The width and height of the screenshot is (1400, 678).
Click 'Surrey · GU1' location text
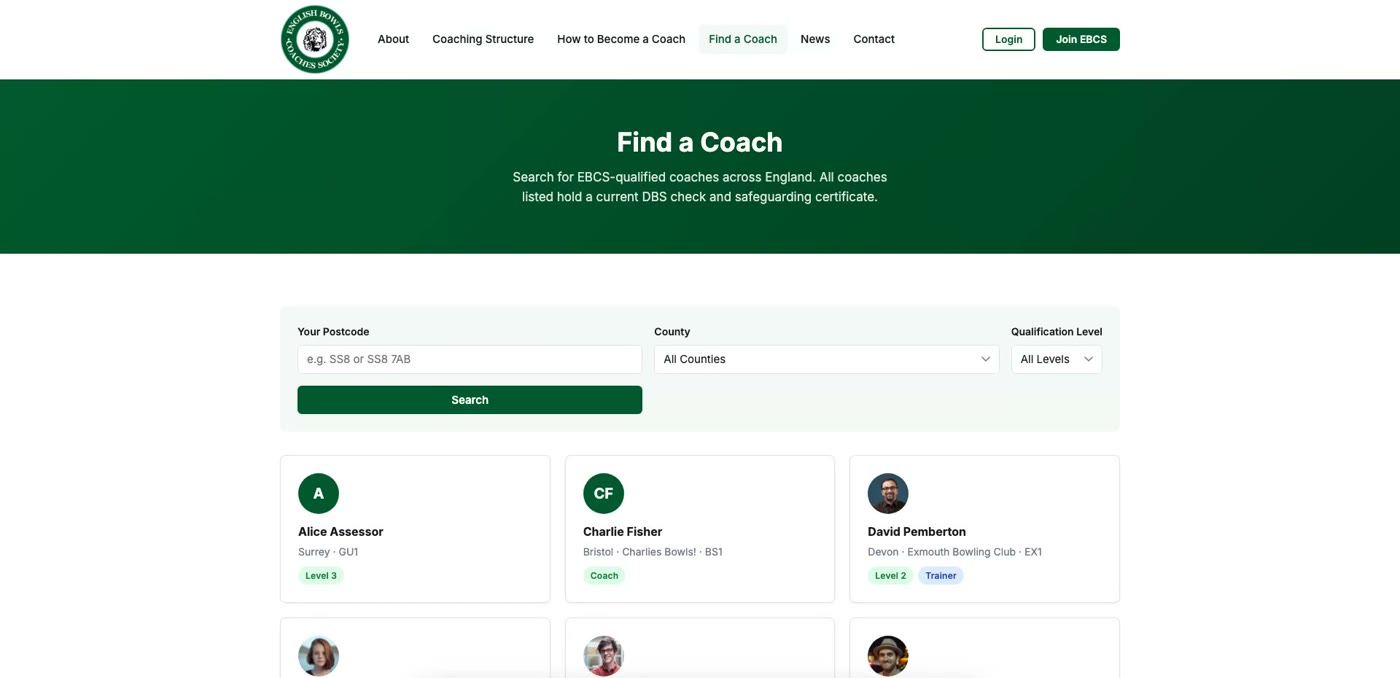tap(328, 552)
